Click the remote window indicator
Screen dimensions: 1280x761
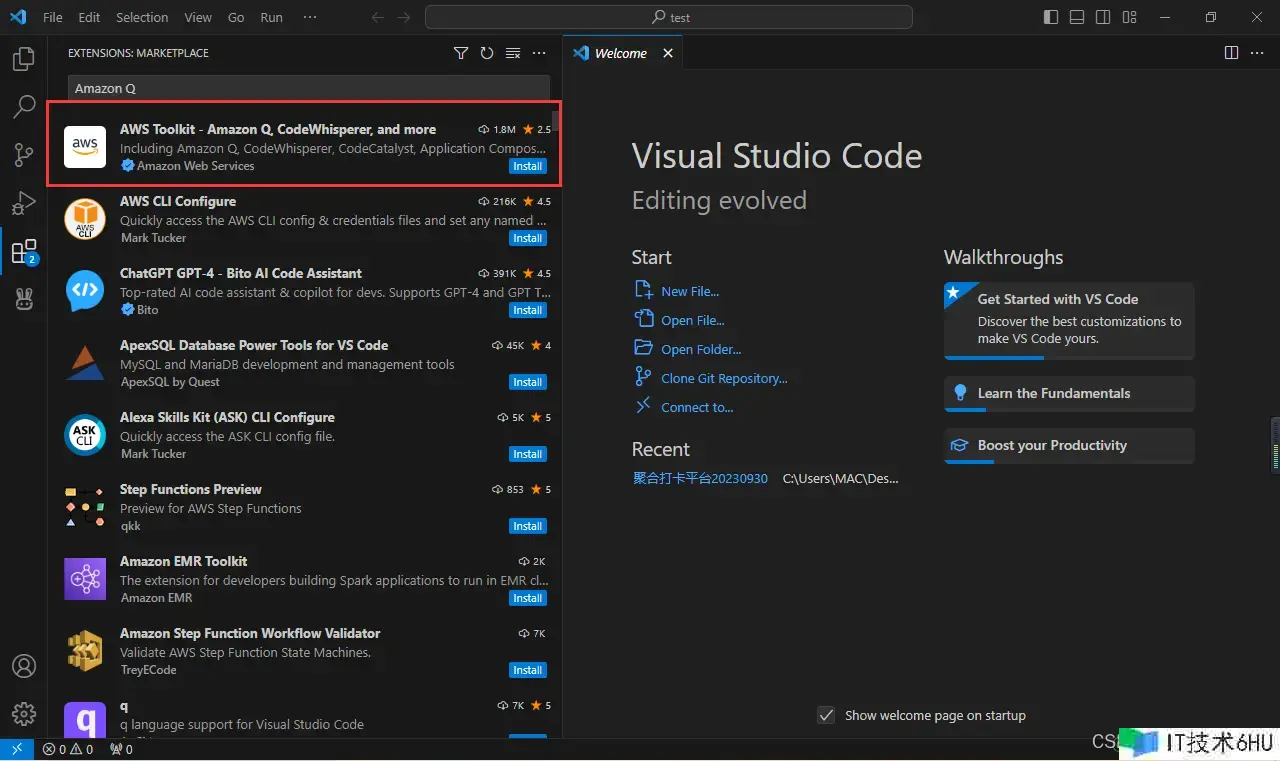pyautogui.click(x=17, y=749)
